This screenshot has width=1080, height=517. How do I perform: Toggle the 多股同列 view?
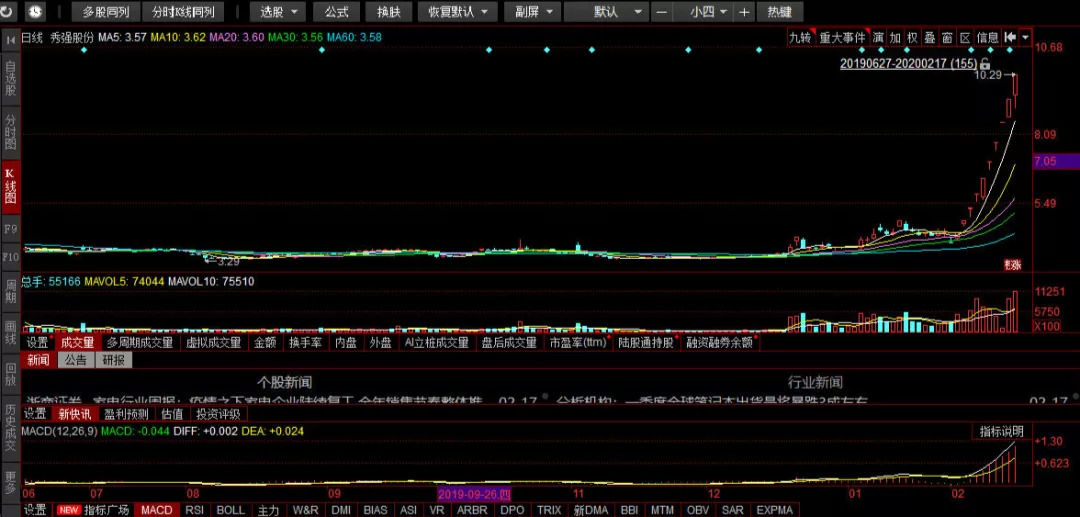pyautogui.click(x=106, y=12)
